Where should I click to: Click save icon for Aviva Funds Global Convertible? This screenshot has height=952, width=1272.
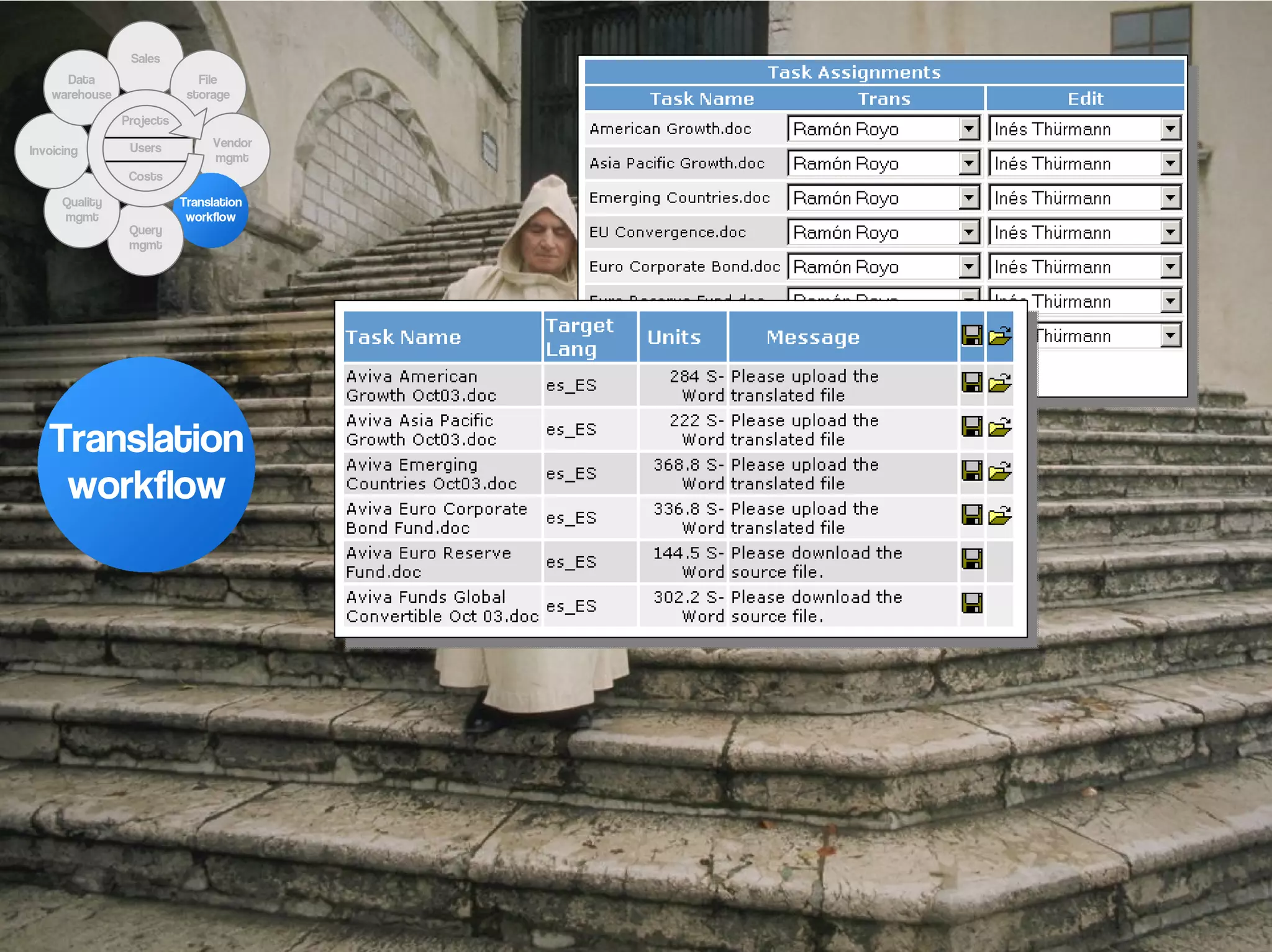[971, 603]
